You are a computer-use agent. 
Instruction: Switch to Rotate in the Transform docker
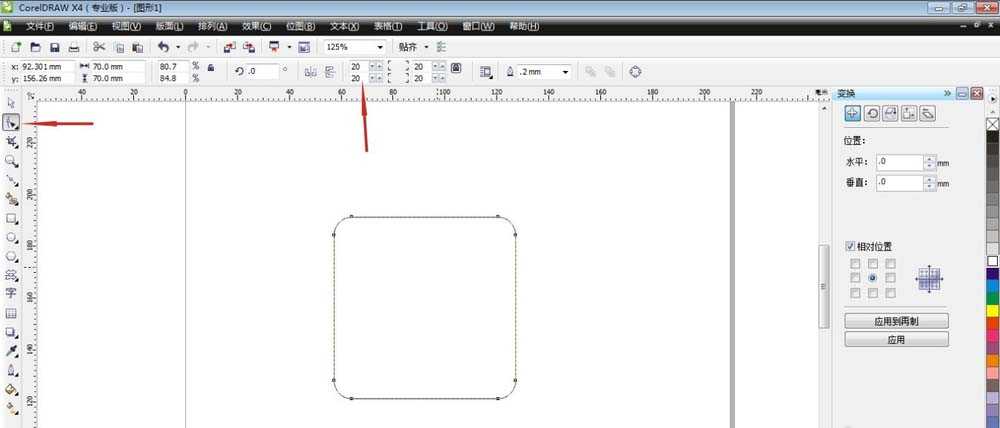pyautogui.click(x=871, y=114)
